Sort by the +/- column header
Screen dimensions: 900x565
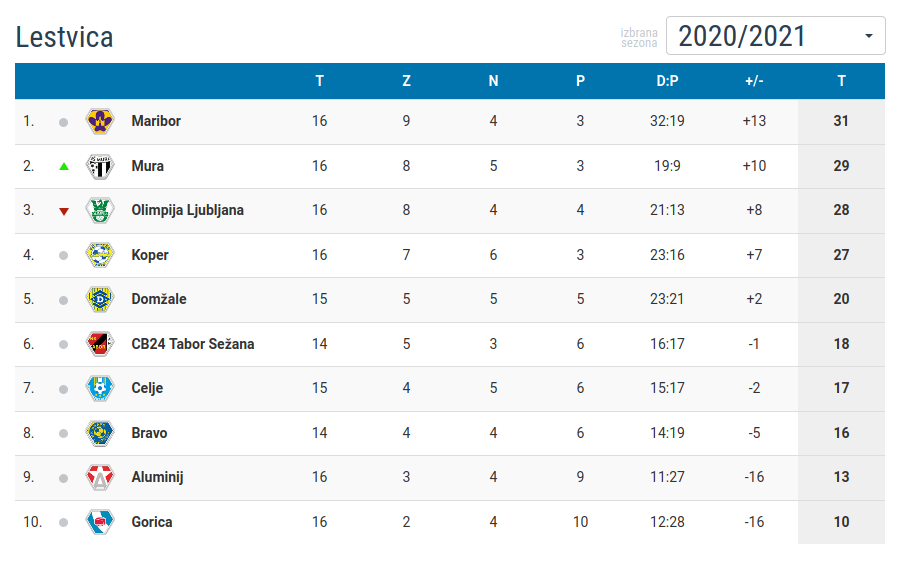[x=754, y=81]
